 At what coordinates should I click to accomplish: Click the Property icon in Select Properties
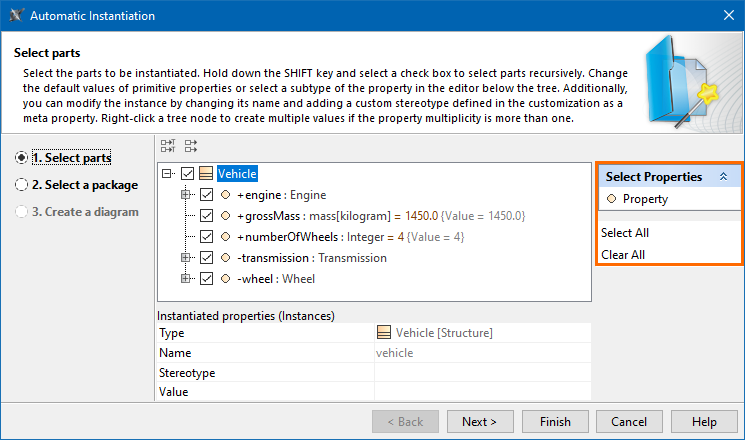tap(611, 199)
